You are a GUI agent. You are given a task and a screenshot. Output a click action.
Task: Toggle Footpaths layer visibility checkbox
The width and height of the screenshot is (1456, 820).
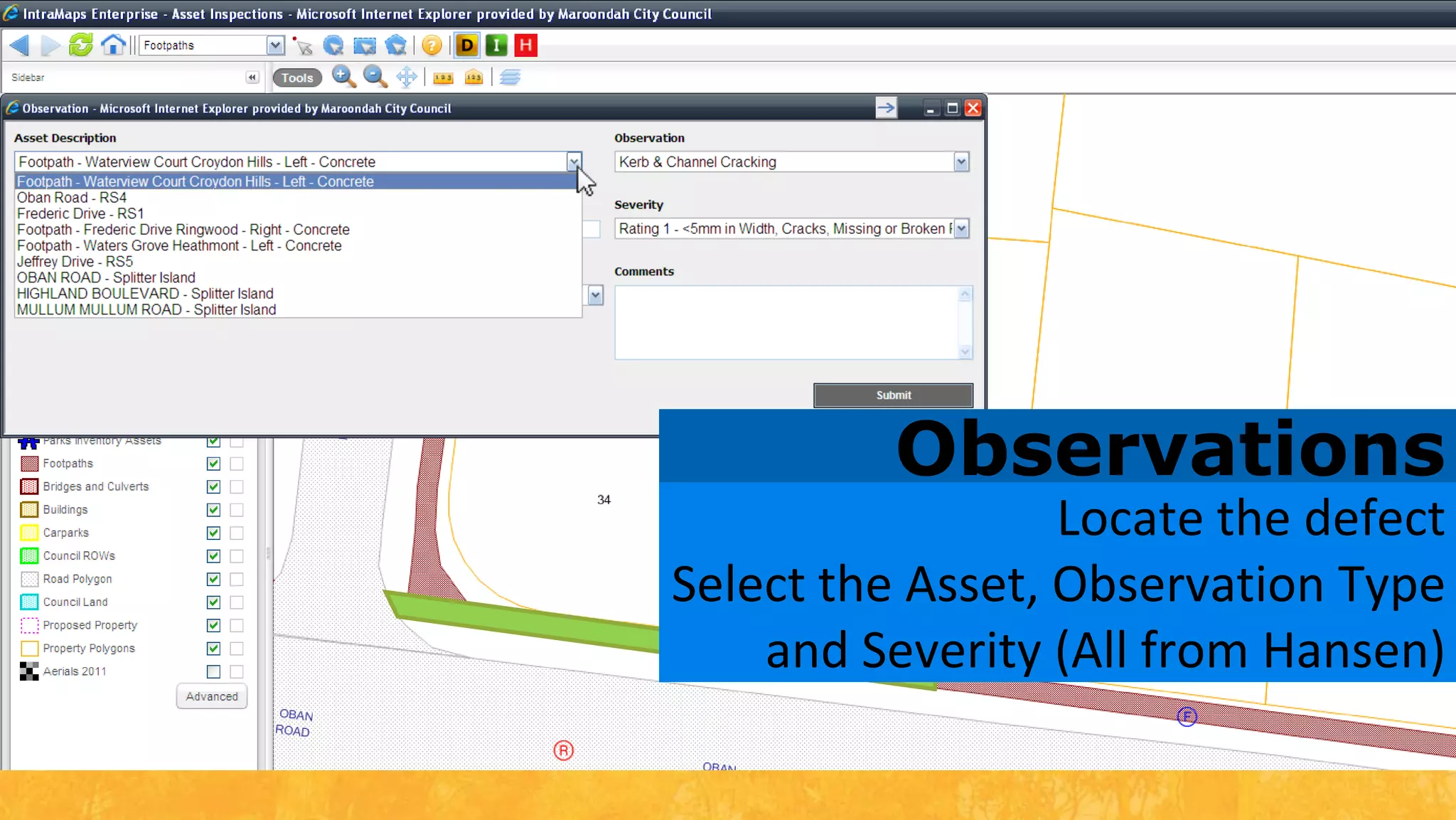pos(213,464)
